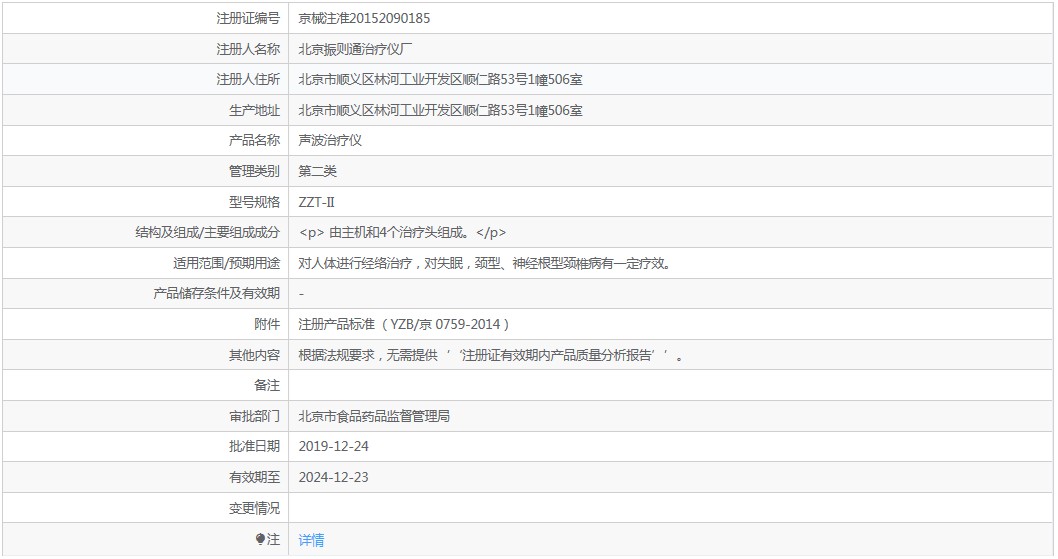Select approval date 2019-12-24
The width and height of the screenshot is (1058, 559).
coord(333,446)
